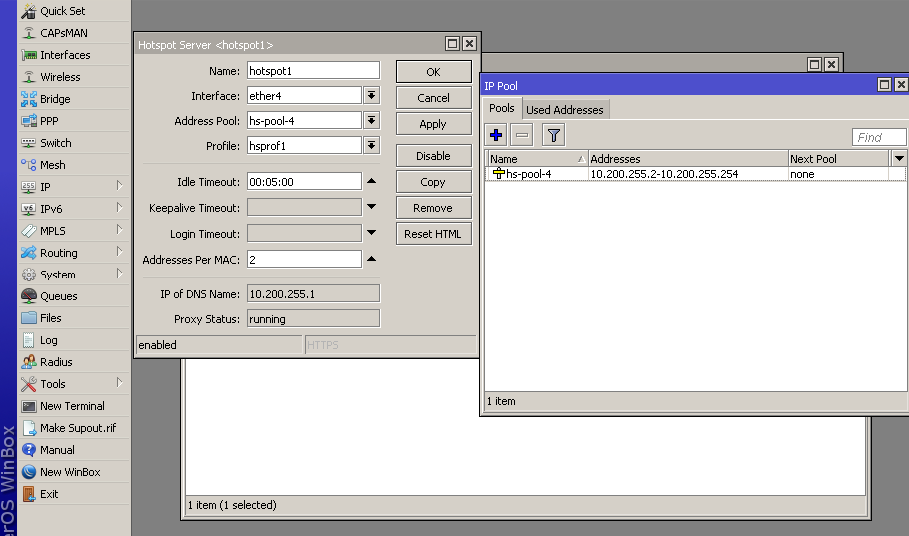This screenshot has width=909, height=536.
Task: Click the Reset HTML button
Action: click(x=433, y=234)
